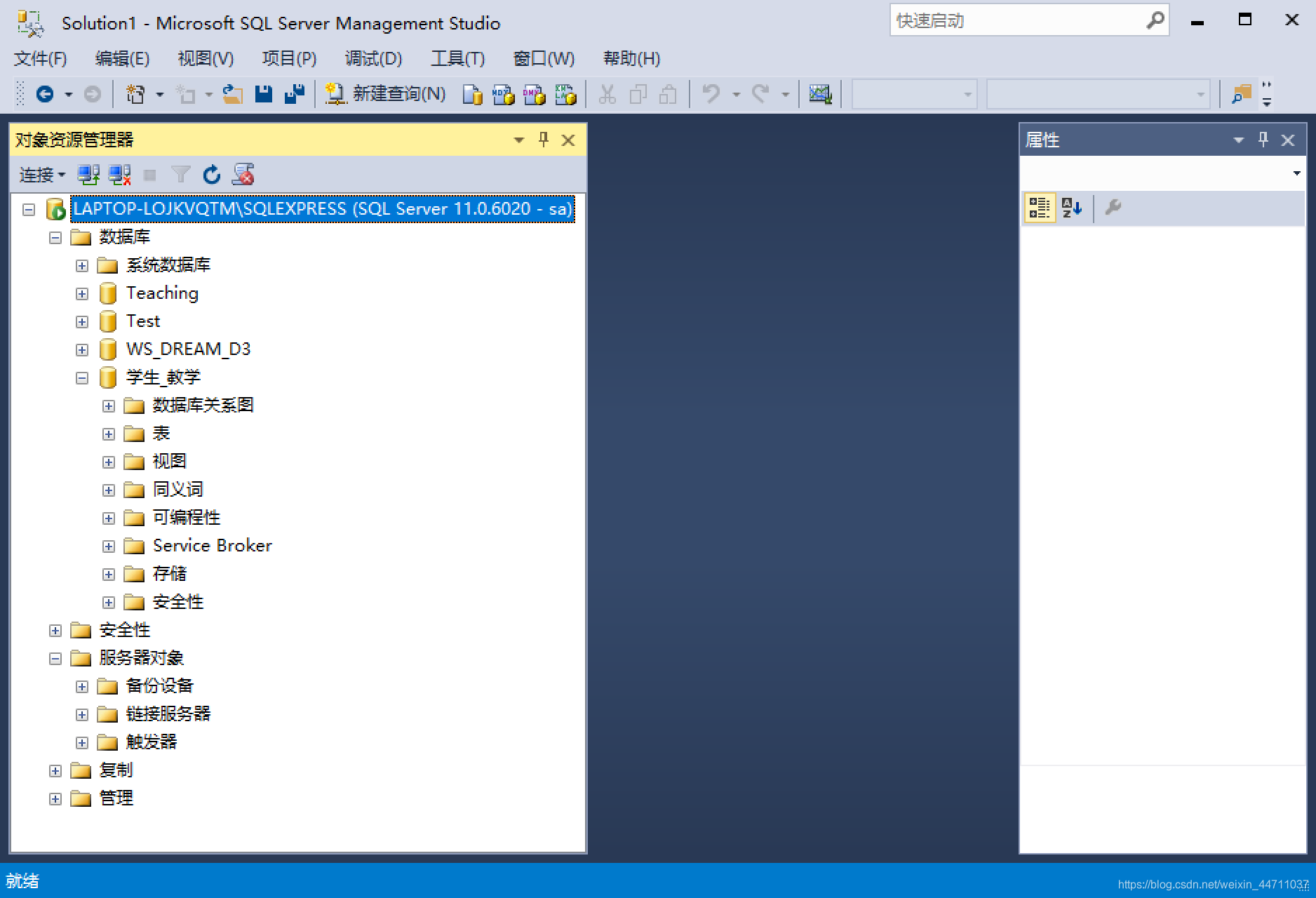The height and width of the screenshot is (898, 1316).
Task: Select the LAPTOP-LOJKVQTM\SQLEXPRESS server row
Action: pyautogui.click(x=323, y=209)
